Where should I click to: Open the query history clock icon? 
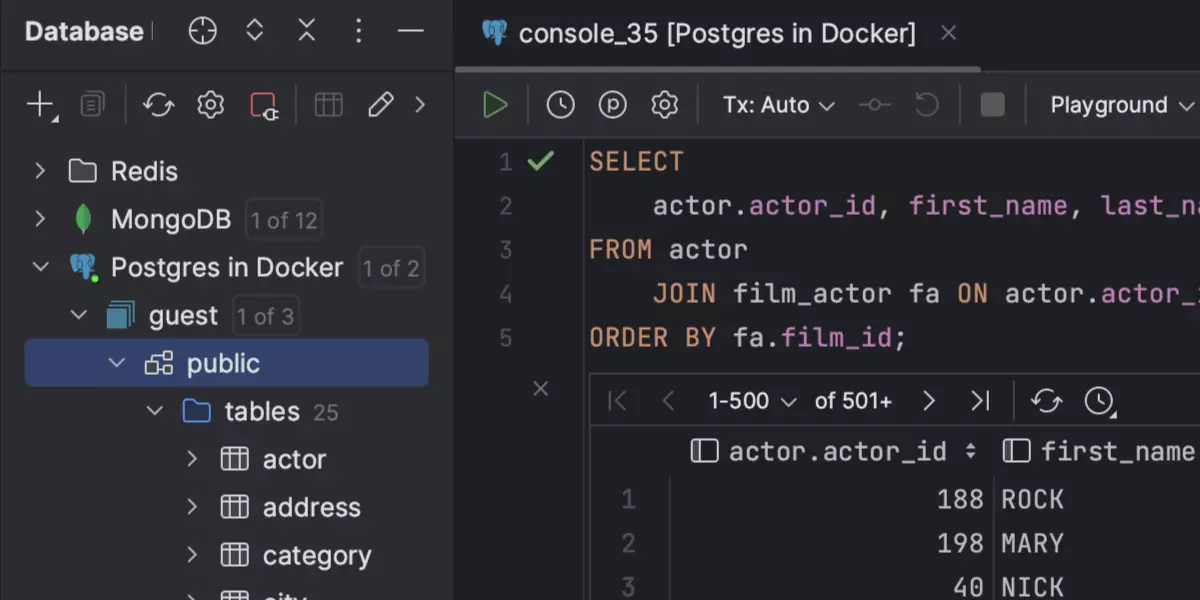pos(560,105)
